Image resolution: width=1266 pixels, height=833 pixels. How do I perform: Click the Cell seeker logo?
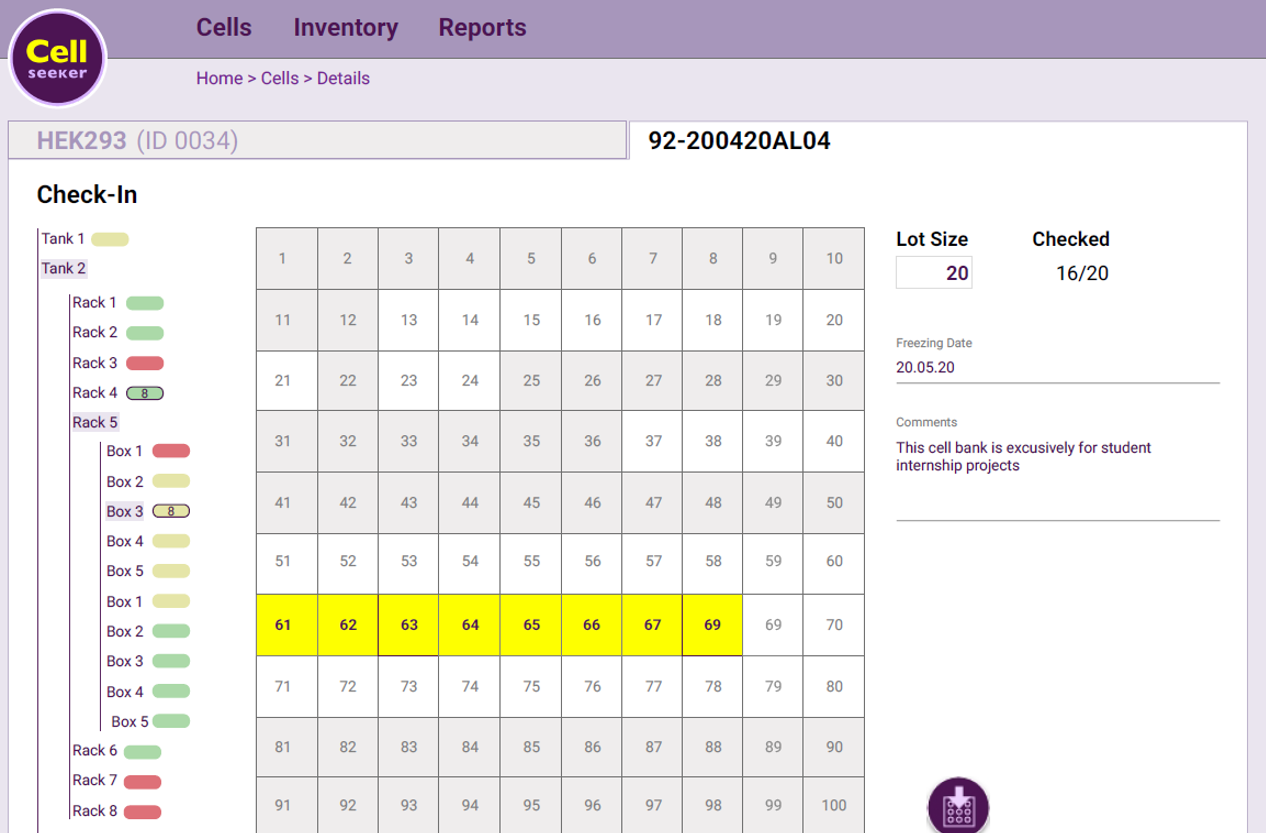point(57,58)
